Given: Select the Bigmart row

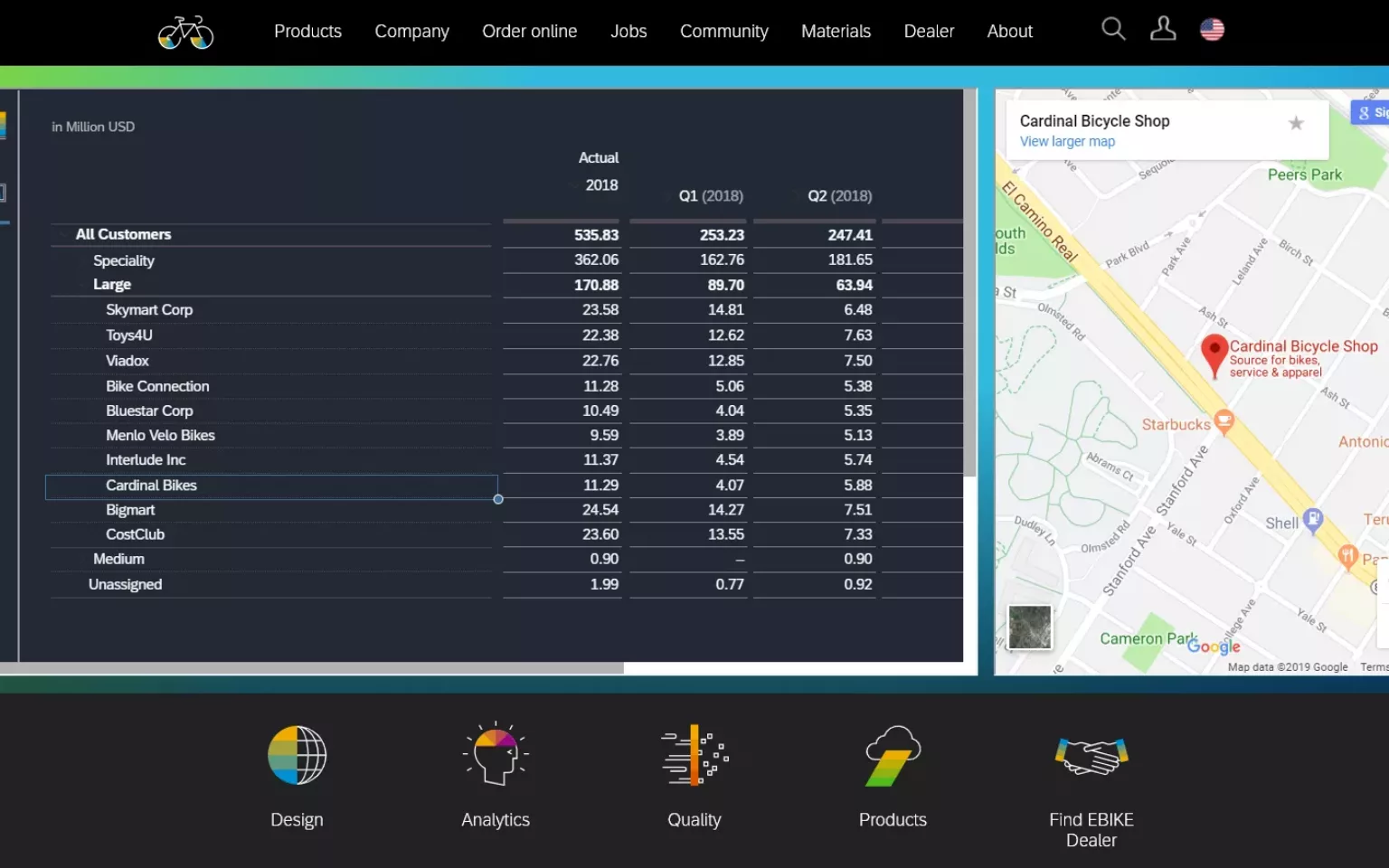Looking at the screenshot, I should [271, 510].
